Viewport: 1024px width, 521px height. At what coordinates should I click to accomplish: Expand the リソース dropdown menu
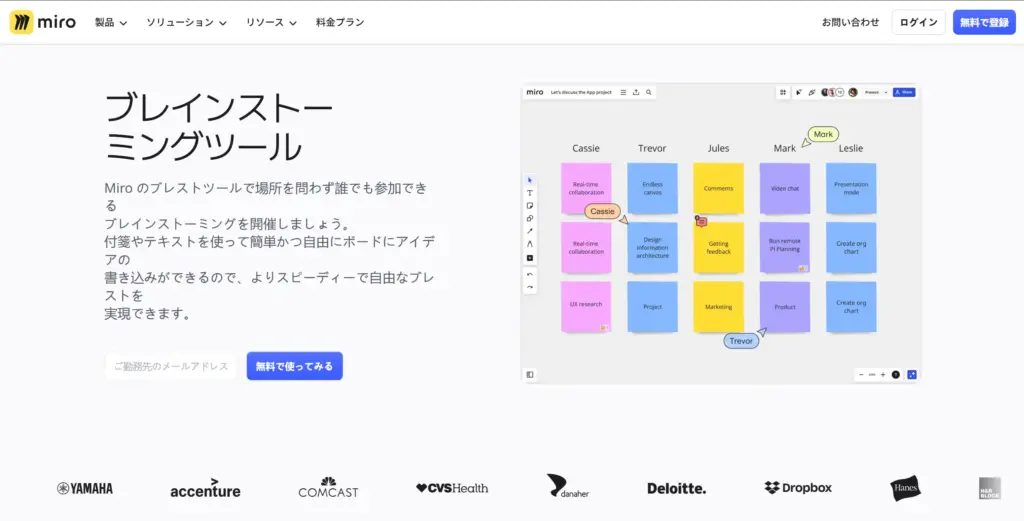click(x=271, y=22)
